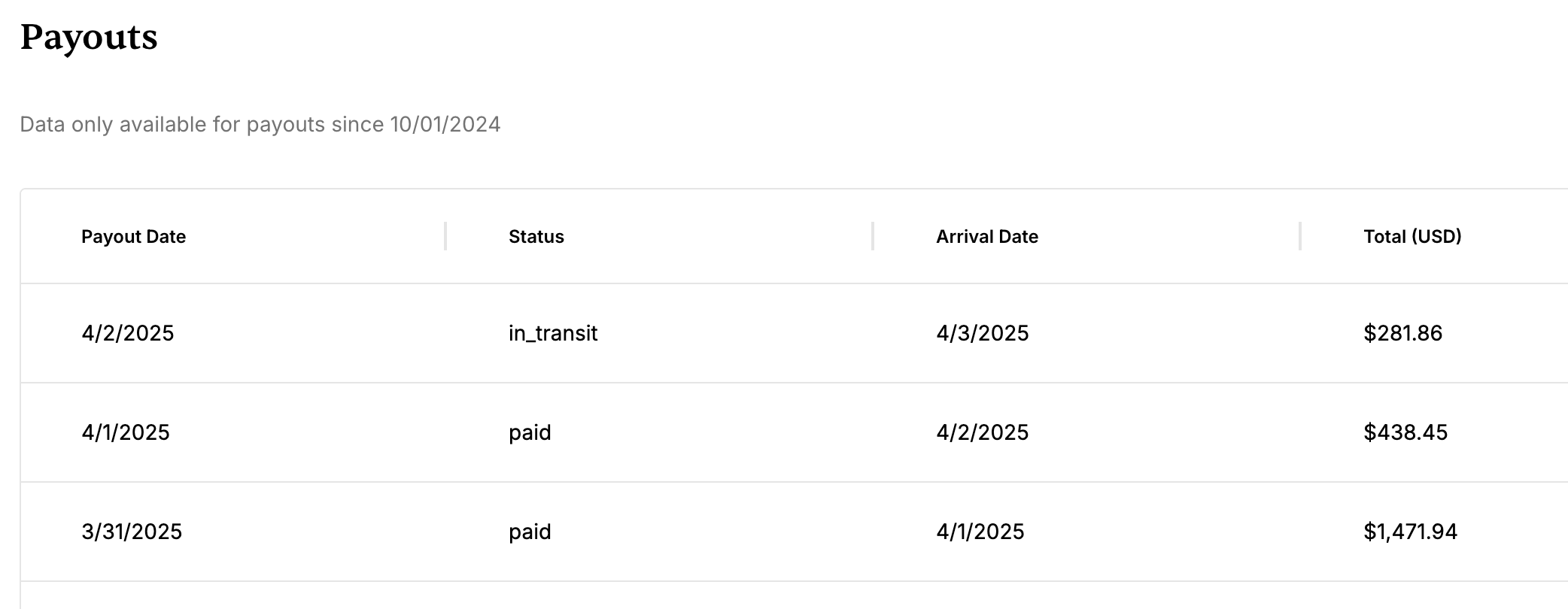The height and width of the screenshot is (609, 1568).
Task: Select the 4/1/2025 payout date cell
Action: [125, 432]
